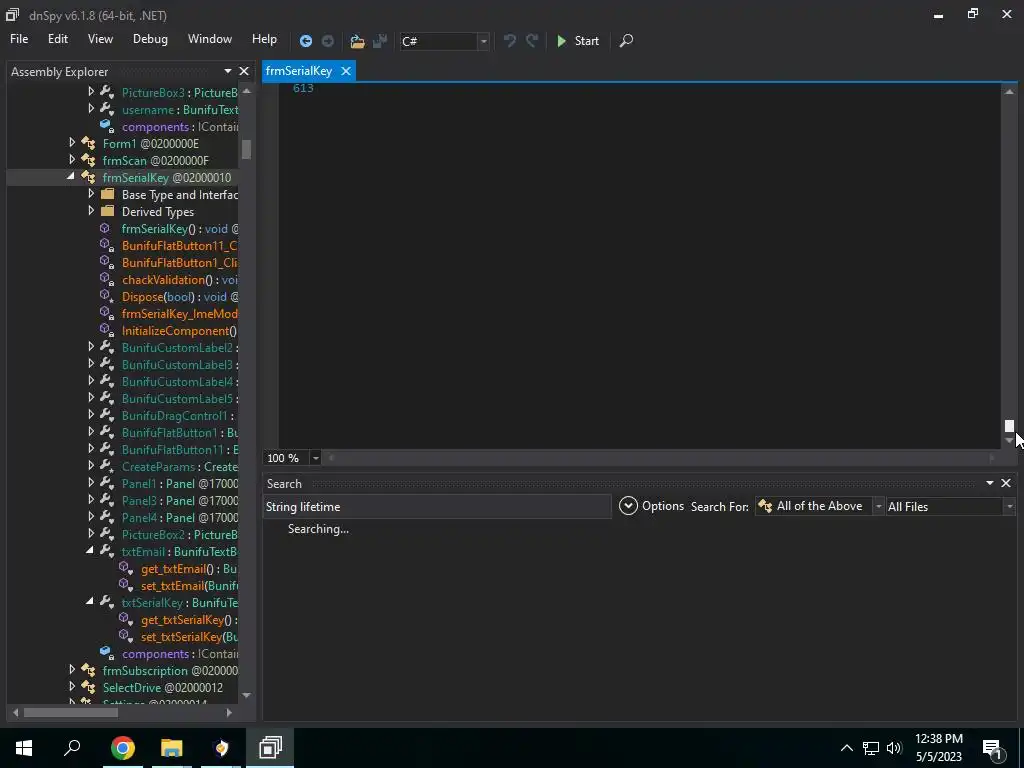This screenshot has width=1024, height=768.
Task: Expand the Form1 class node
Action: [72, 142]
